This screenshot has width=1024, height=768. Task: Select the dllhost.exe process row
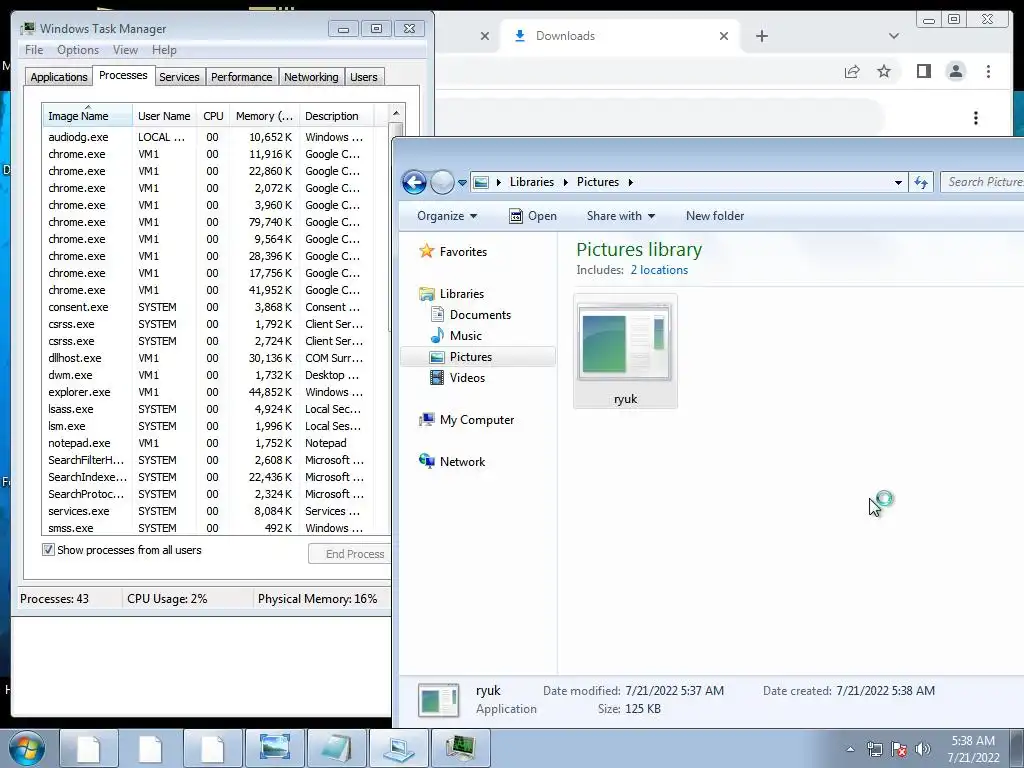(208, 358)
